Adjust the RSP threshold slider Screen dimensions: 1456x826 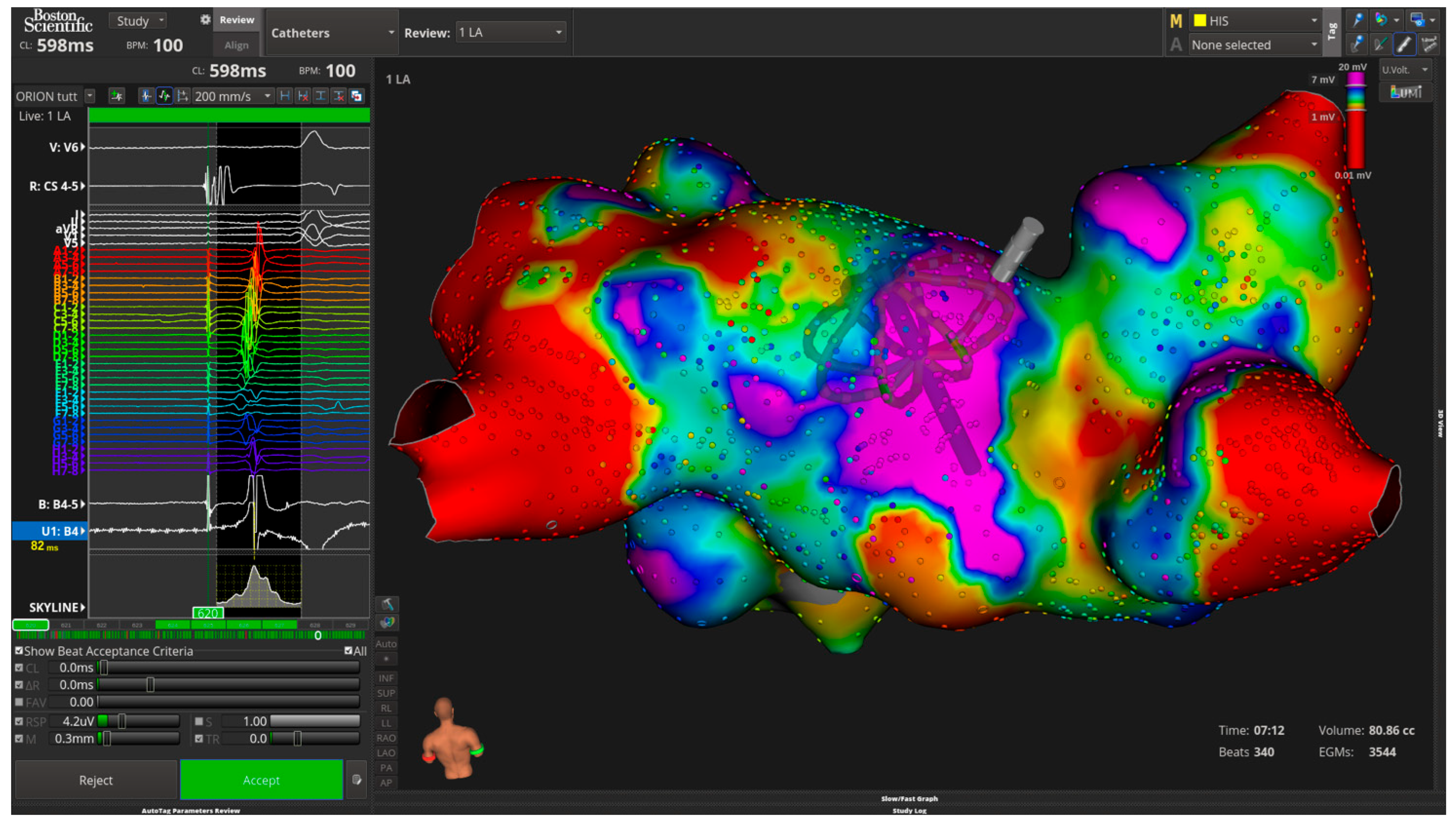pos(122,721)
